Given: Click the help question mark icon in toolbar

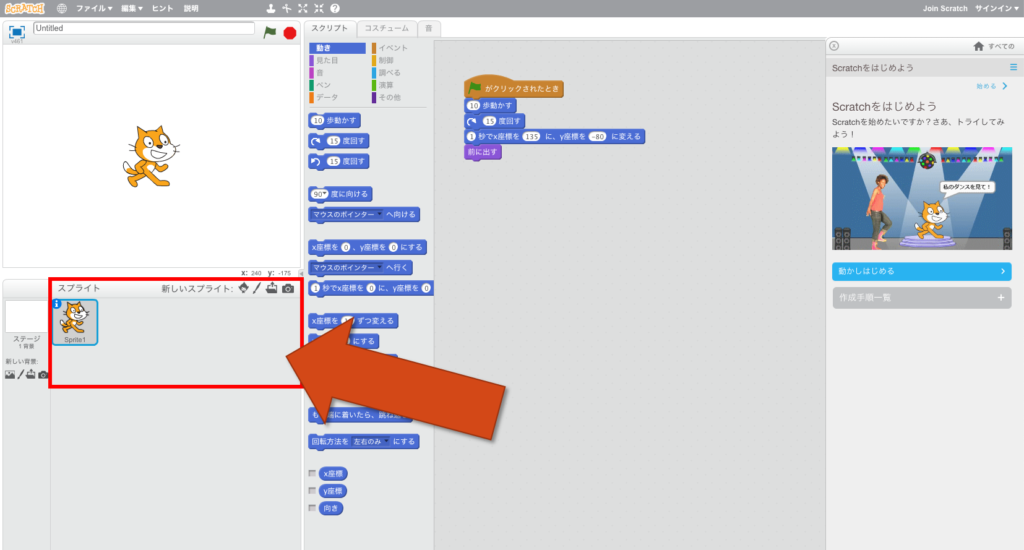Looking at the screenshot, I should click(x=334, y=8).
